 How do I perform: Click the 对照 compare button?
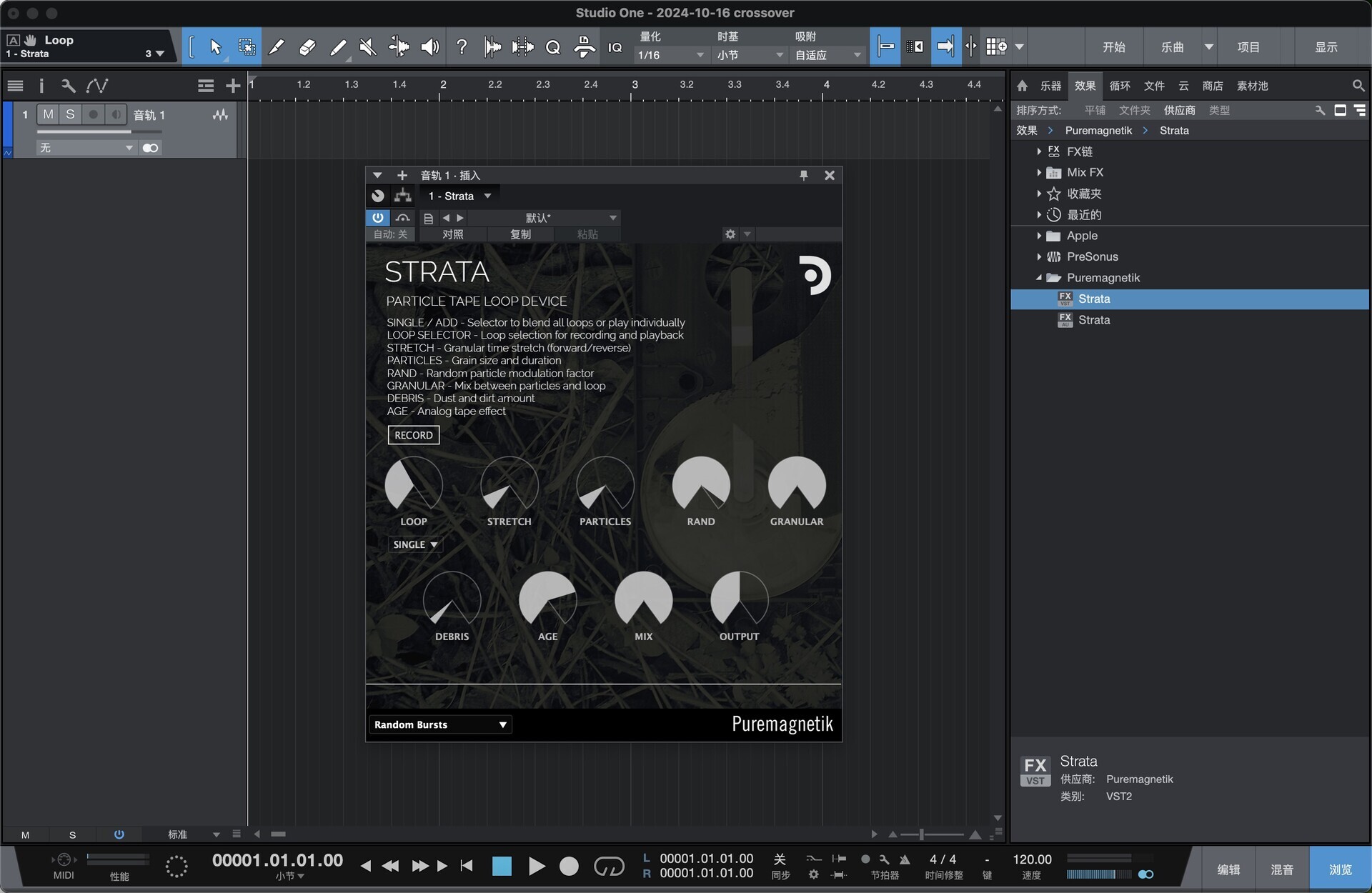click(x=452, y=234)
